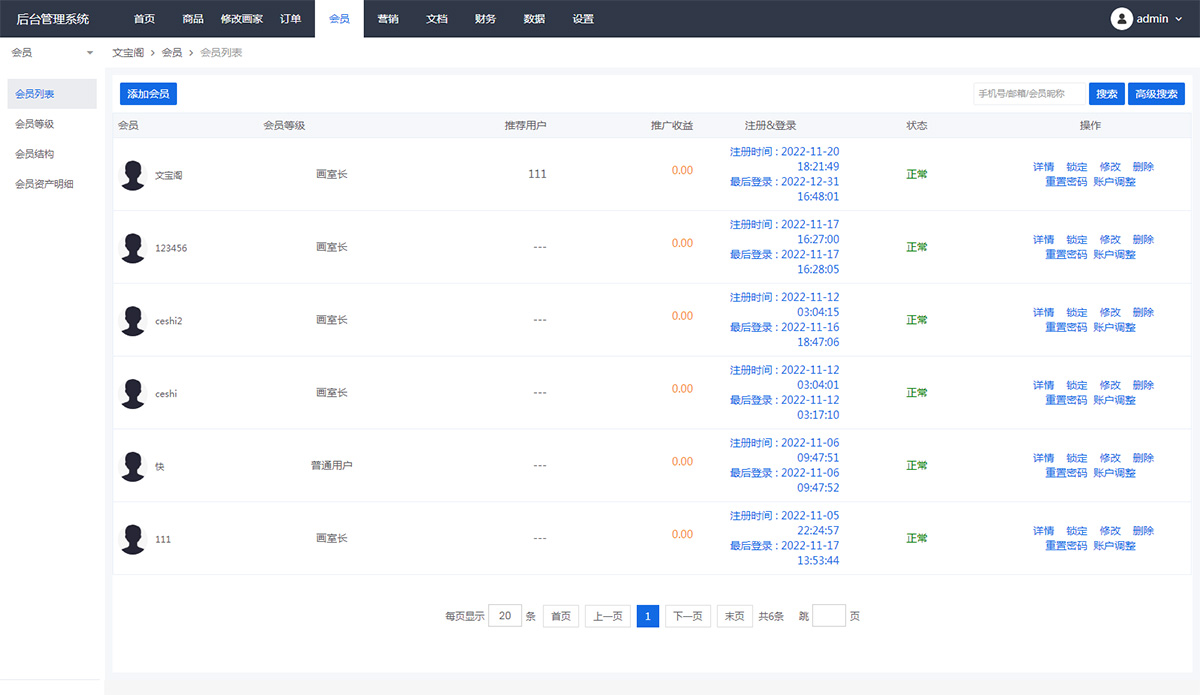The image size is (1200, 695).
Task: Click the 普通用户 level cell
Action: [332, 466]
